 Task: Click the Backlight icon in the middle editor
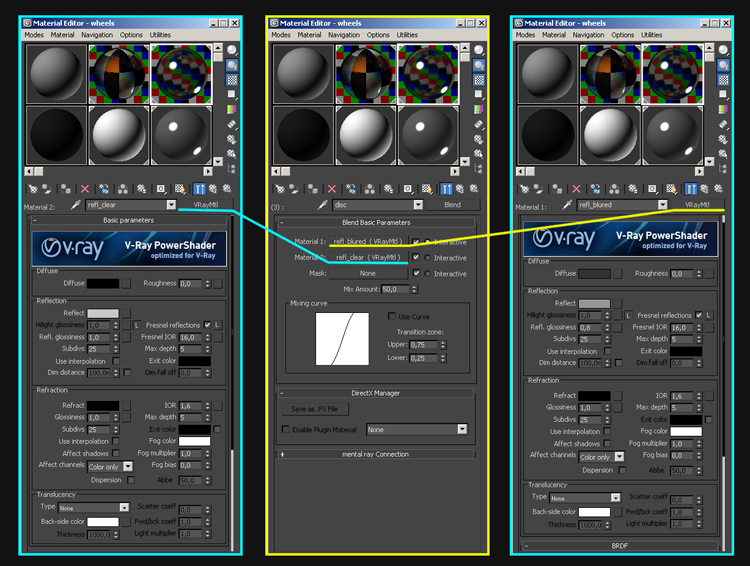coord(477,65)
